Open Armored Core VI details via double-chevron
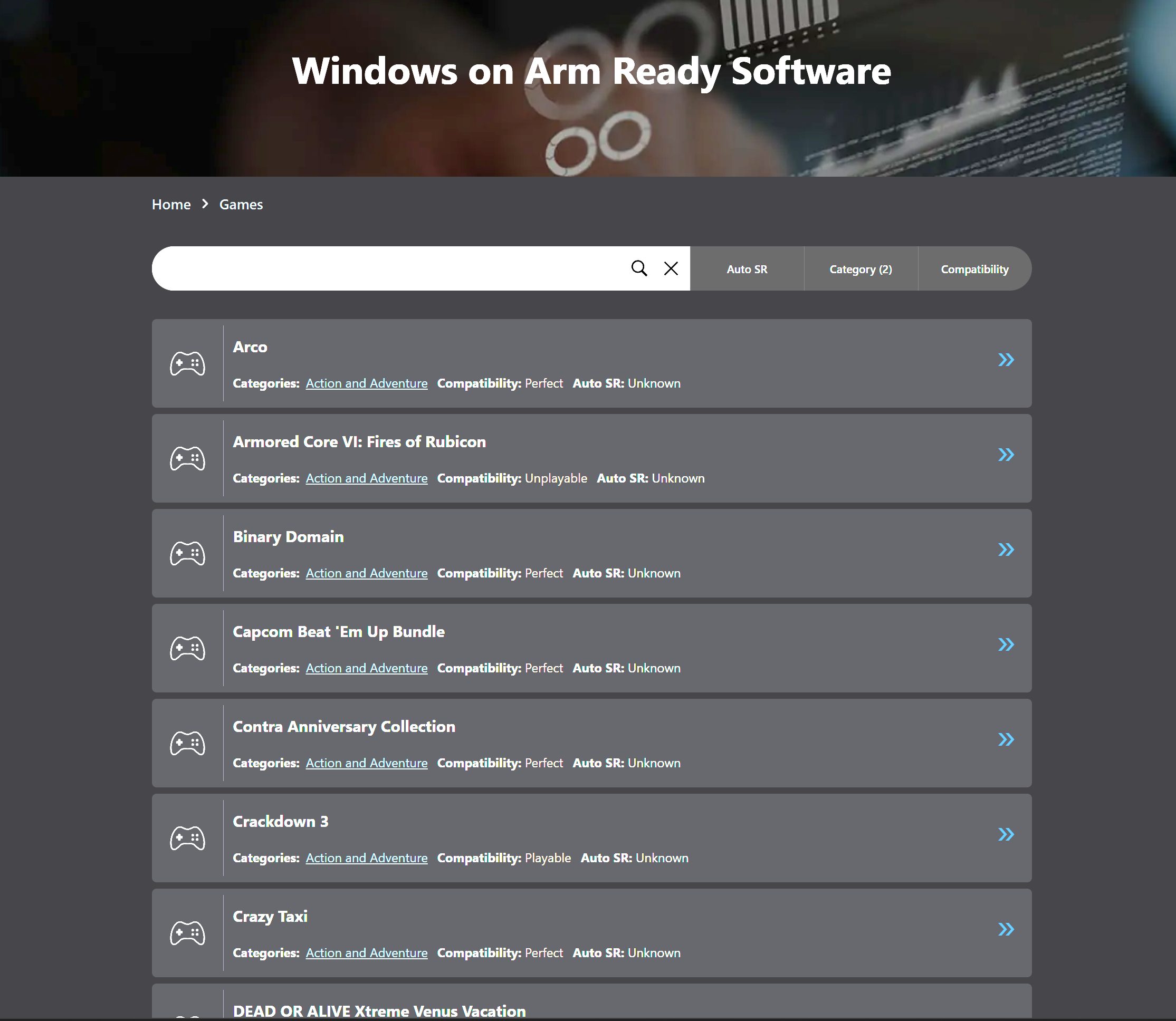The width and height of the screenshot is (1176, 1021). [x=1006, y=455]
